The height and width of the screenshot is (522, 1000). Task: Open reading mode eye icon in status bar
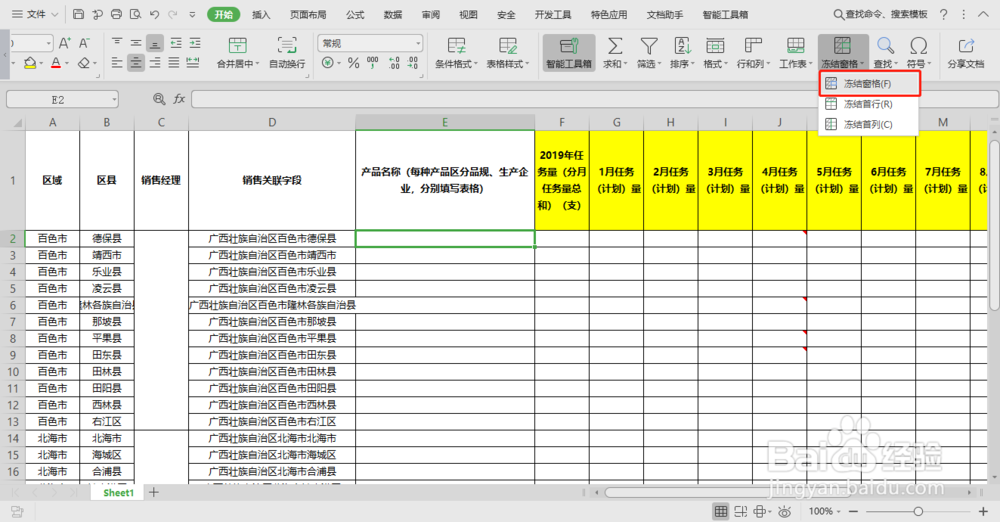click(784, 511)
